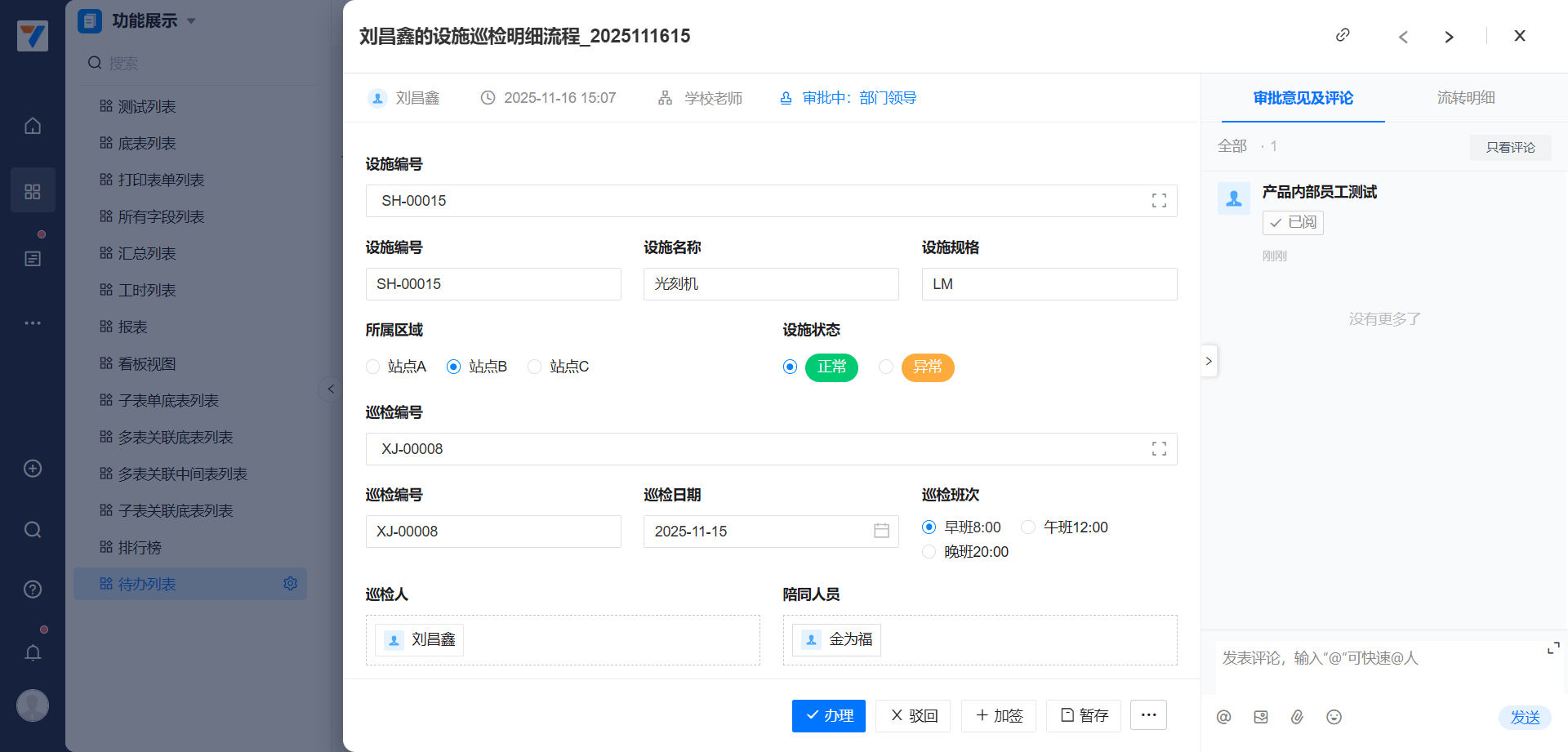This screenshot has height=752, width=1568.
Task: Click the 办理 button
Action: coord(828,716)
